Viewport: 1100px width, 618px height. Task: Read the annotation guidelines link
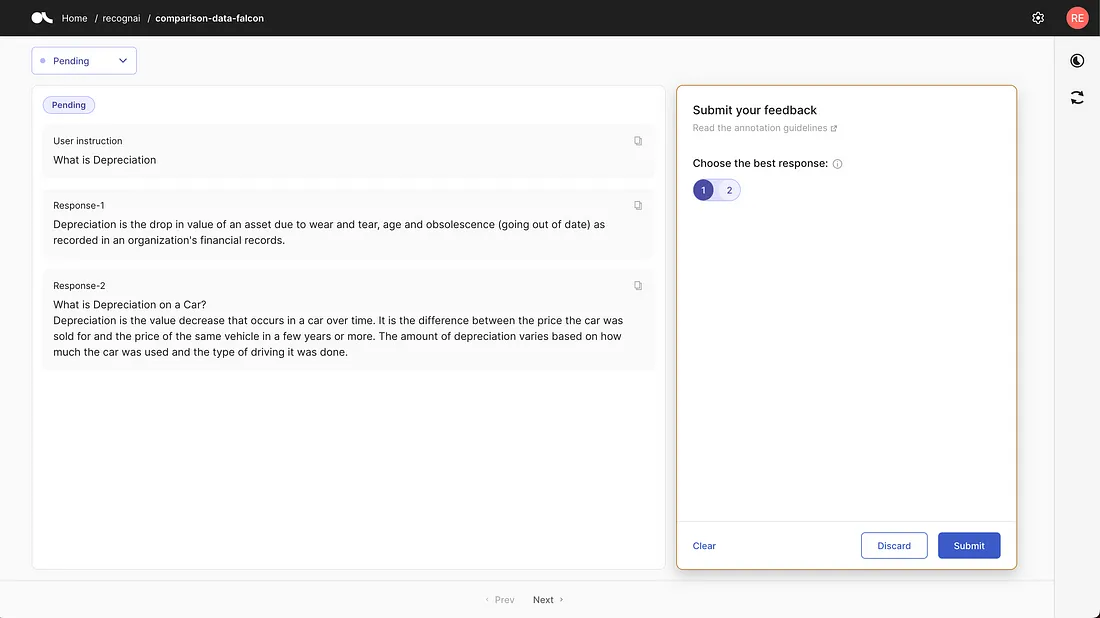tap(764, 128)
